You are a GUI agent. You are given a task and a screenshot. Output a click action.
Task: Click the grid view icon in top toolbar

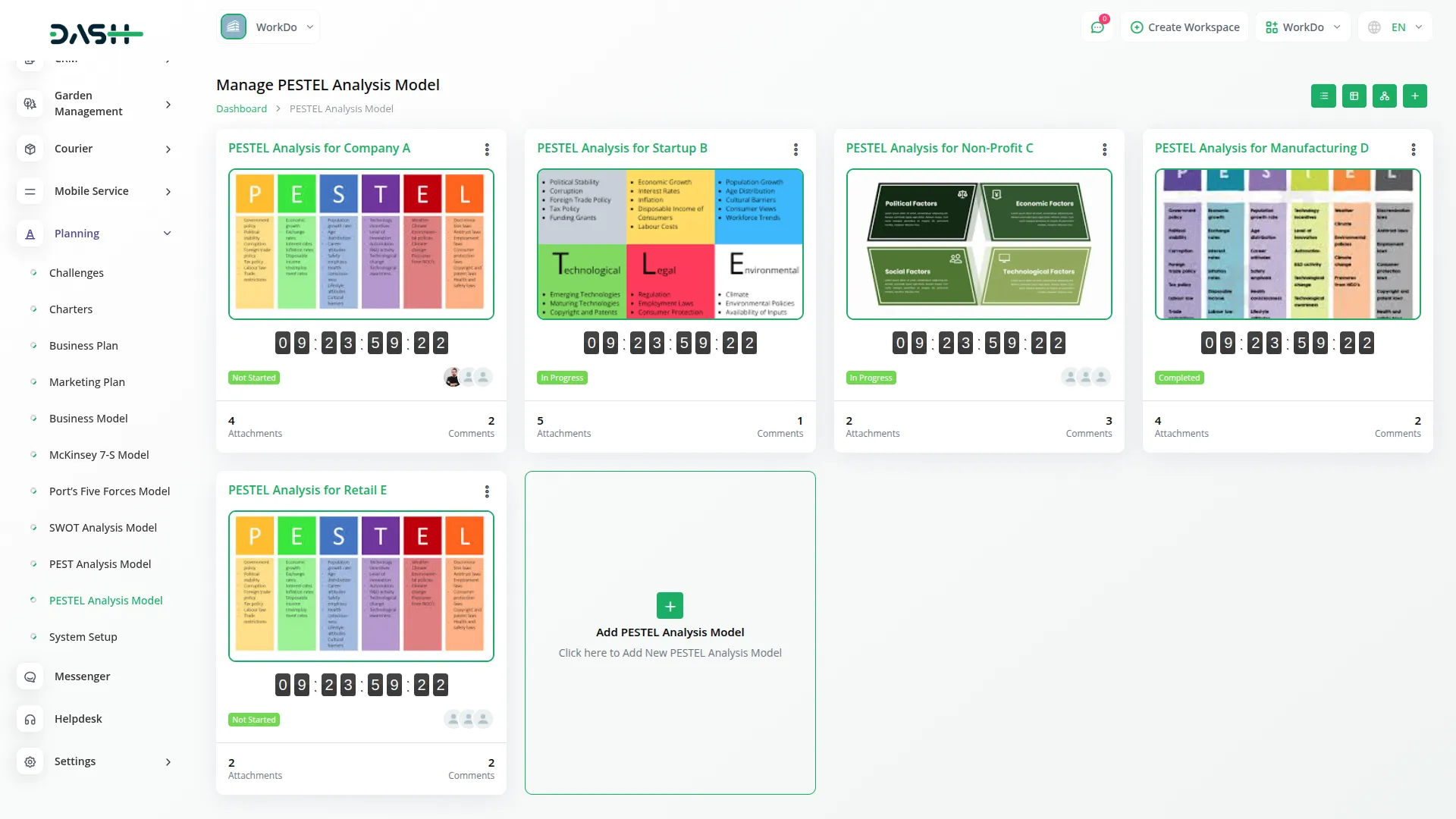pyautogui.click(x=1354, y=96)
